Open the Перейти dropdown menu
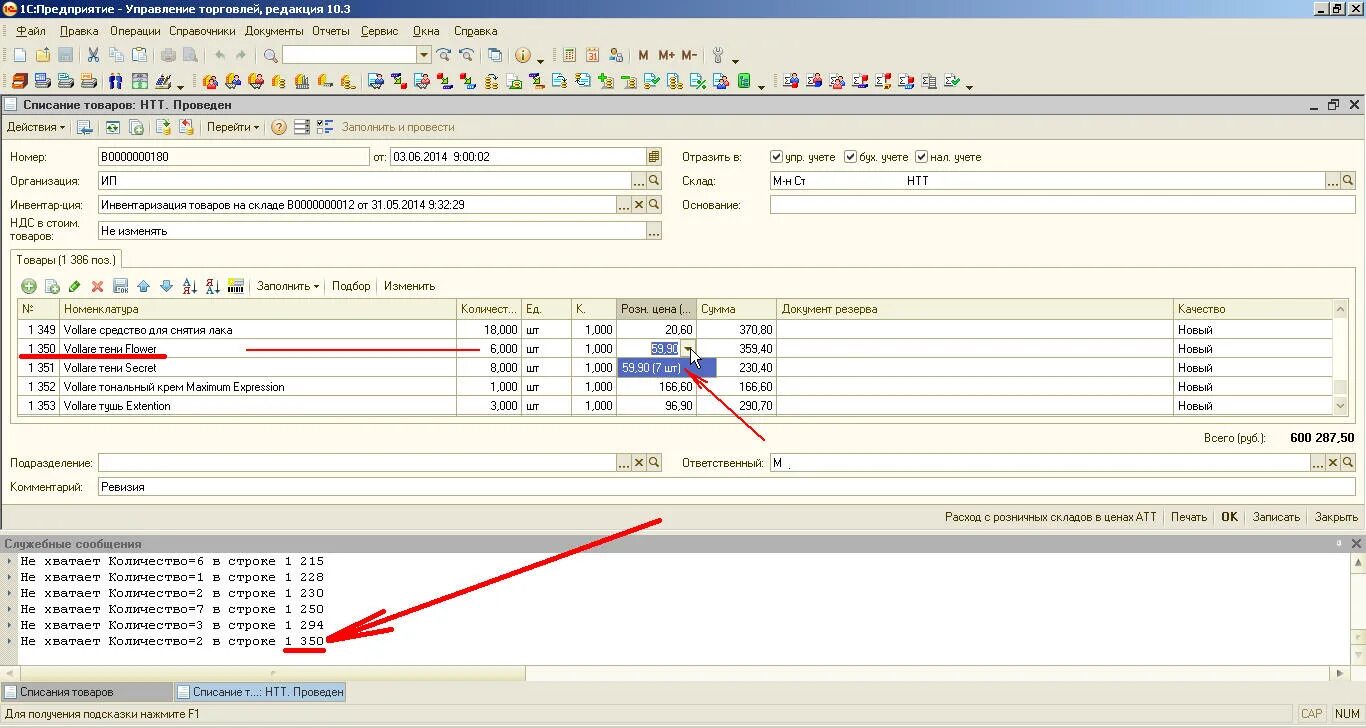Screen dimensions: 1366x728 click(232, 127)
